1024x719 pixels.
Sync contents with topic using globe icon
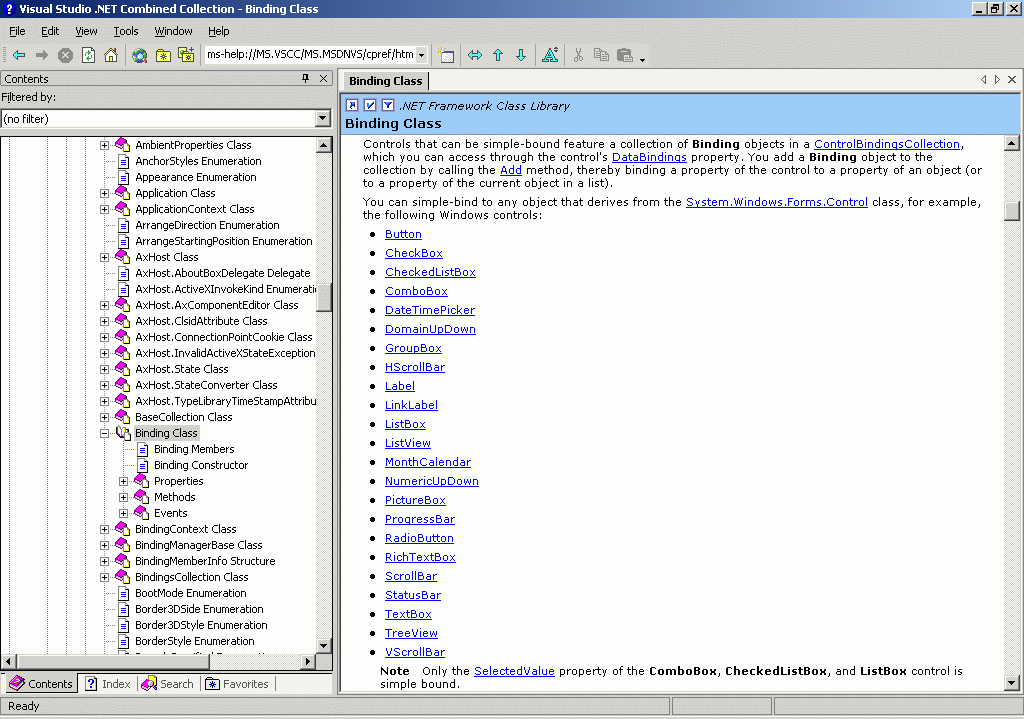[x=139, y=55]
